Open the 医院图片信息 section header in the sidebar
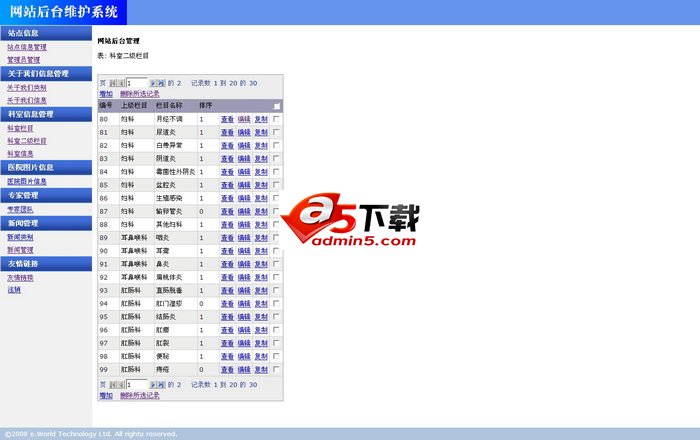 [x=46, y=167]
